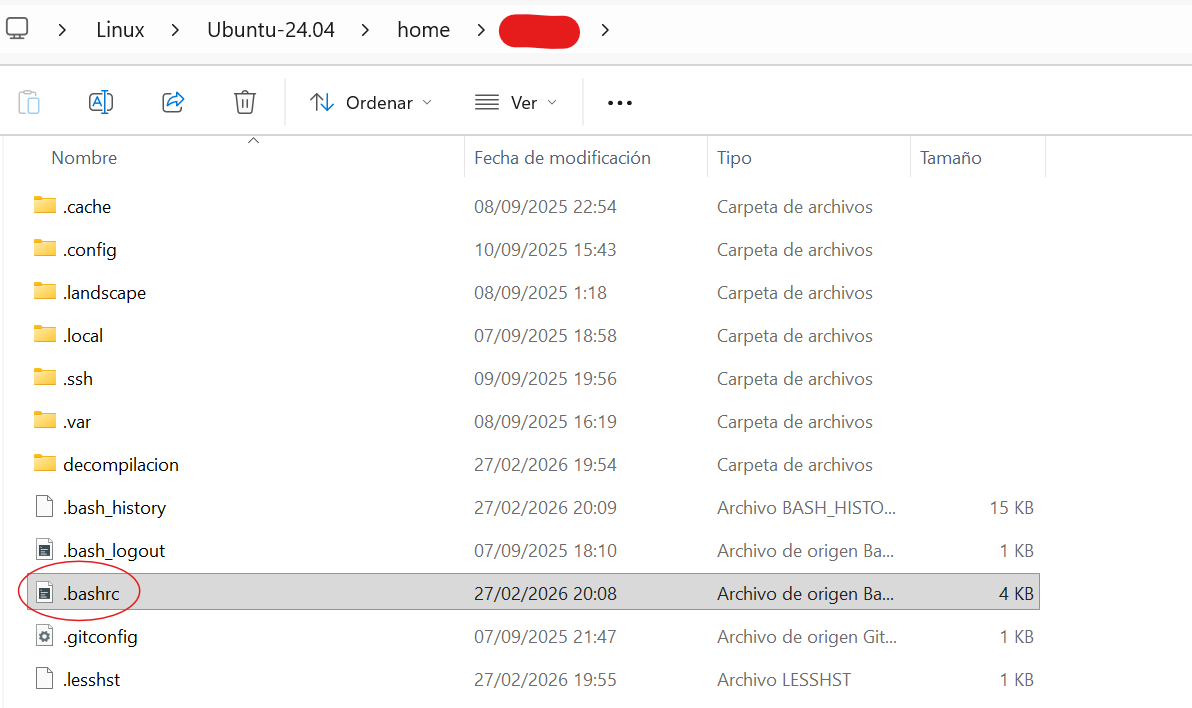Viewport: 1192px width, 708px height.
Task: Select the .gitconfig gear file icon
Action: click(44, 636)
